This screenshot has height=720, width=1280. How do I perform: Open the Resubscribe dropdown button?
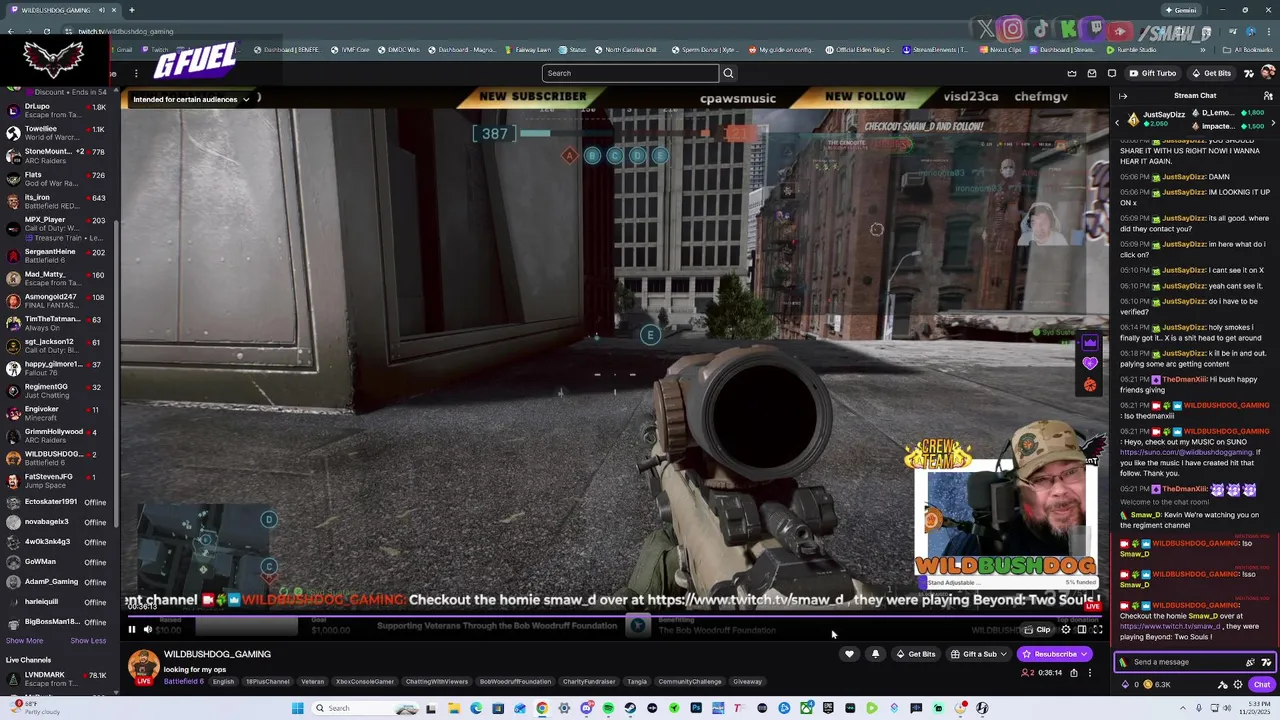click(1054, 654)
